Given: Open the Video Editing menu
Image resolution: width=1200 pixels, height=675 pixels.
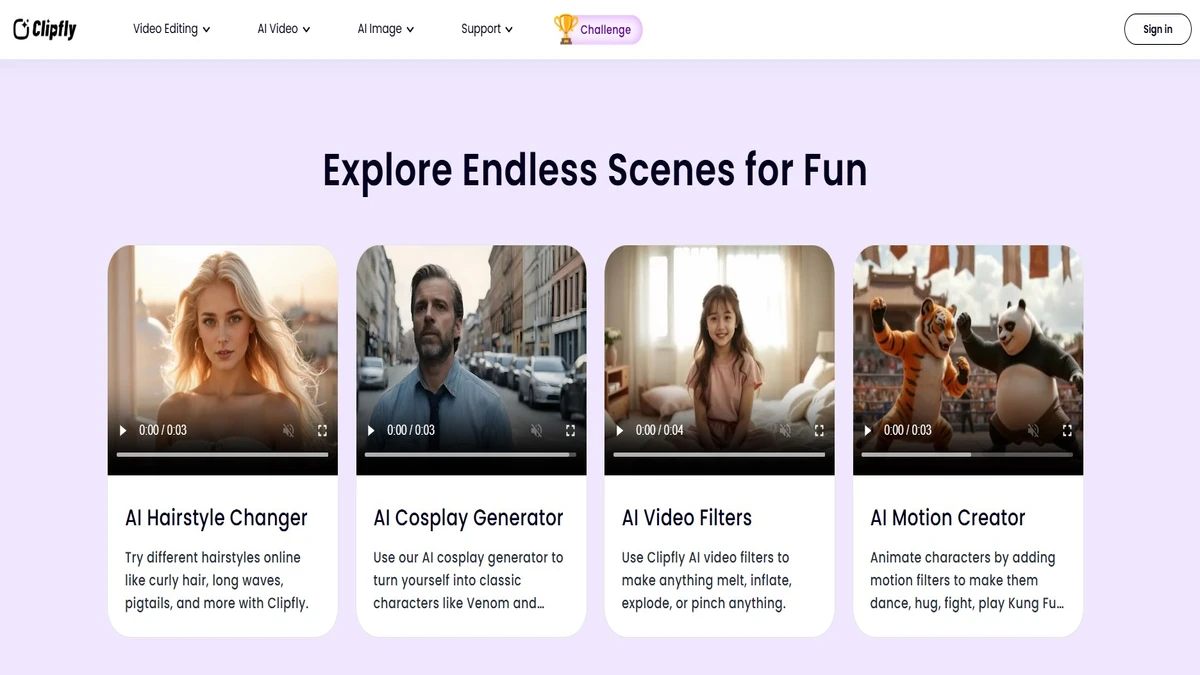Looking at the screenshot, I should click(172, 29).
